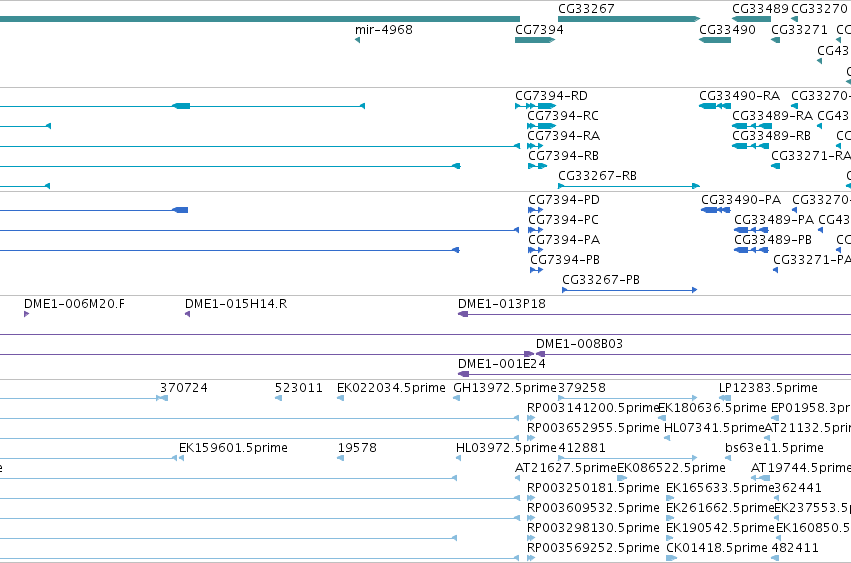Open EST GH13972.5prime
Screen dimensions: 851x563
click(x=505, y=388)
